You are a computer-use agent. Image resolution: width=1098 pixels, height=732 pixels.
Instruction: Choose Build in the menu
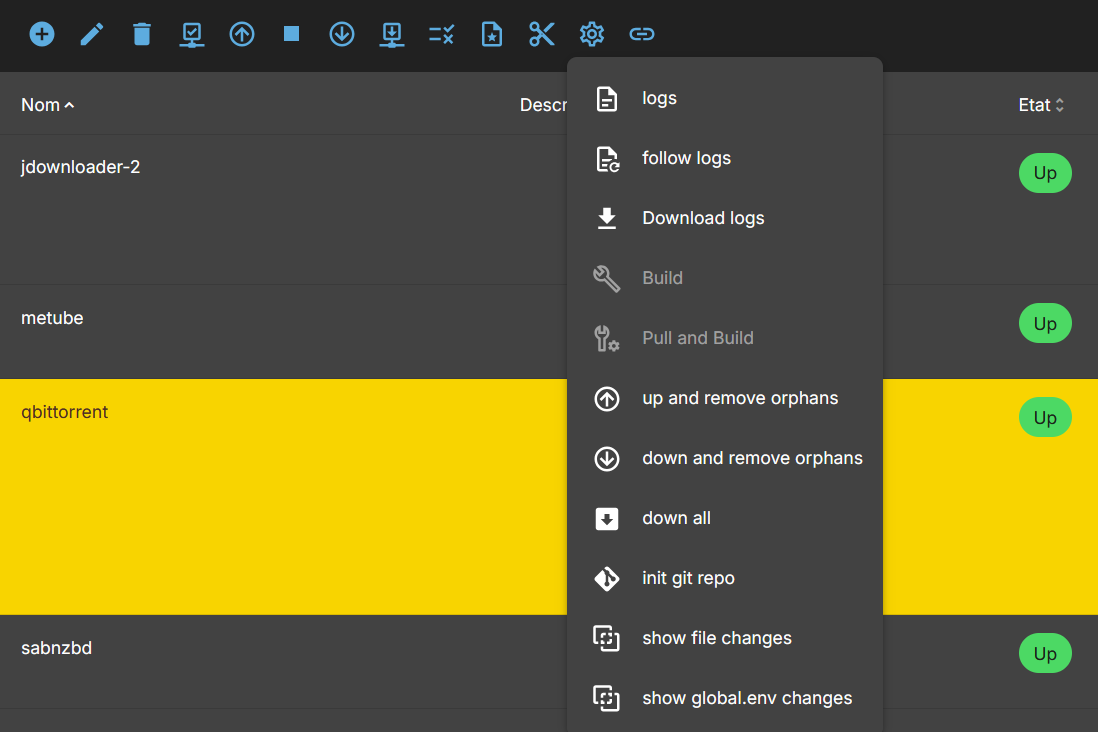[x=725, y=278]
